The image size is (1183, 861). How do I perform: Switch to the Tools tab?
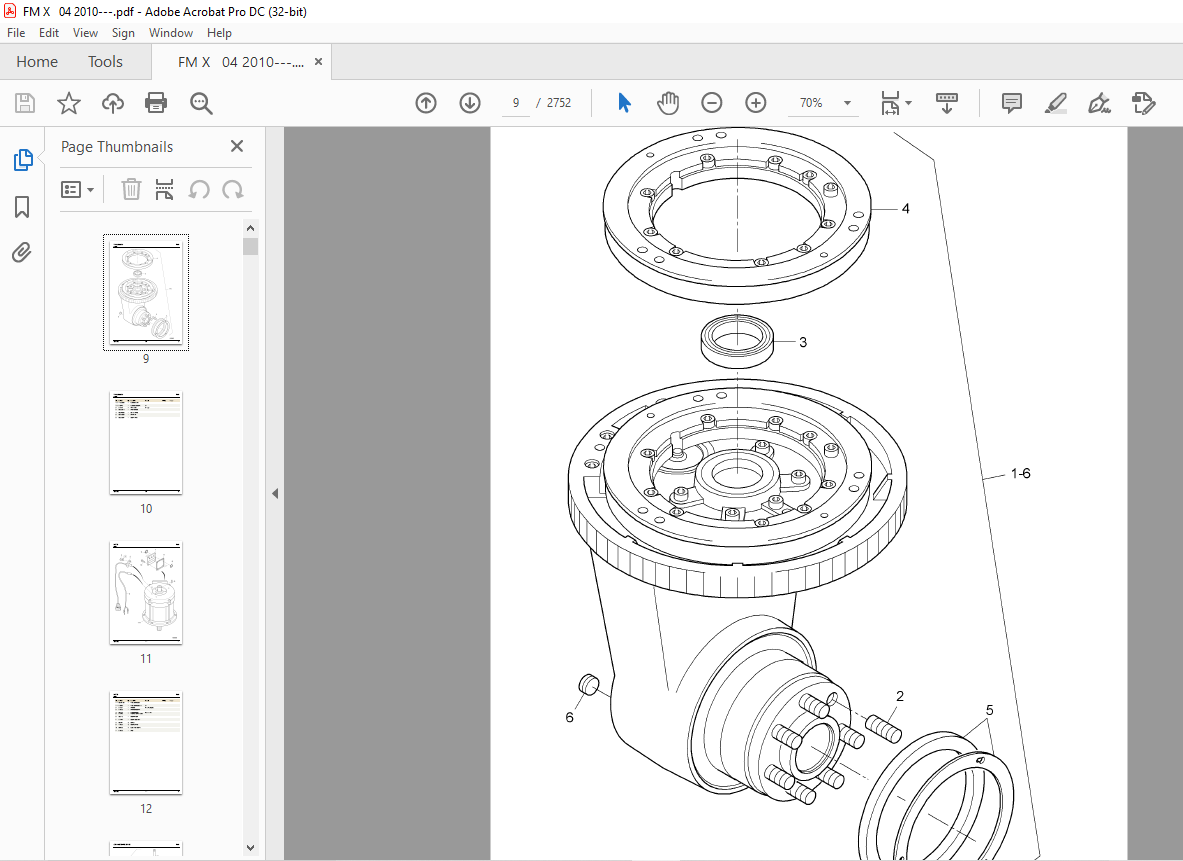[x=105, y=62]
